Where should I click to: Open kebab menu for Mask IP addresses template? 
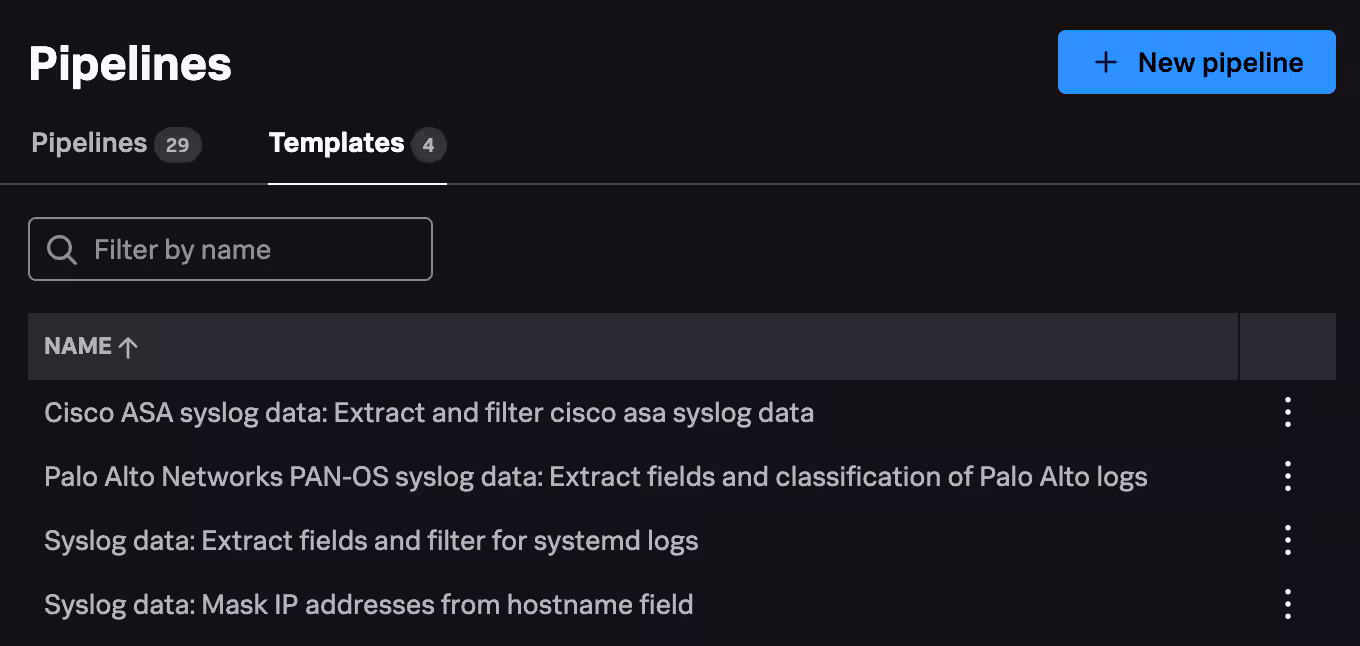pyautogui.click(x=1287, y=604)
